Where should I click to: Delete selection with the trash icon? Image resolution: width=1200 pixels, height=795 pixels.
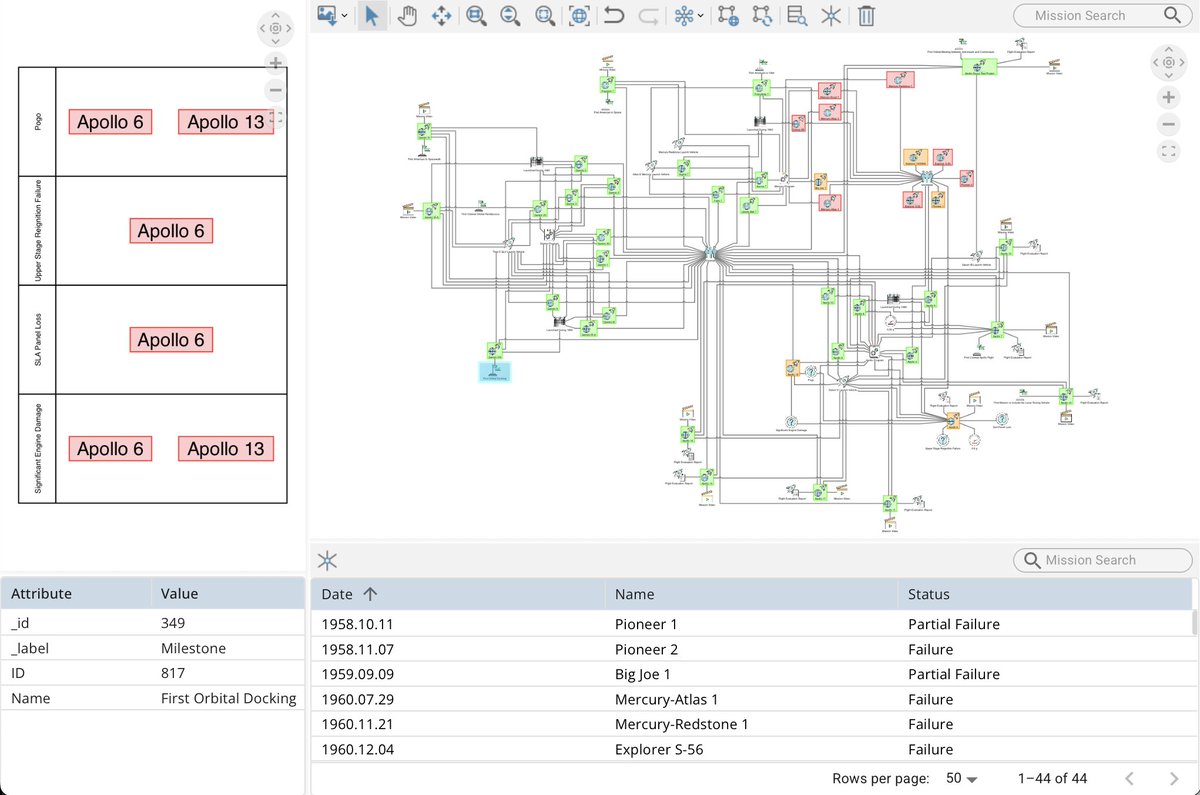(866, 15)
